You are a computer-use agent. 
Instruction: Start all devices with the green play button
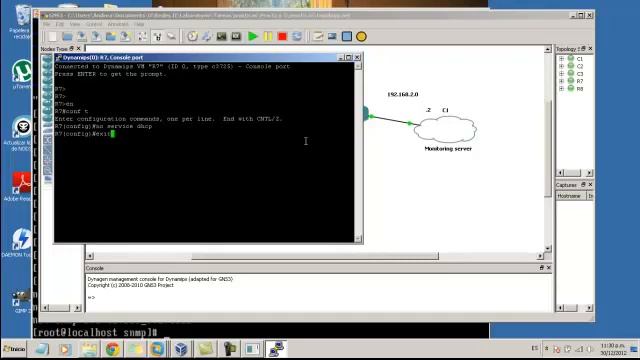[x=253, y=37]
